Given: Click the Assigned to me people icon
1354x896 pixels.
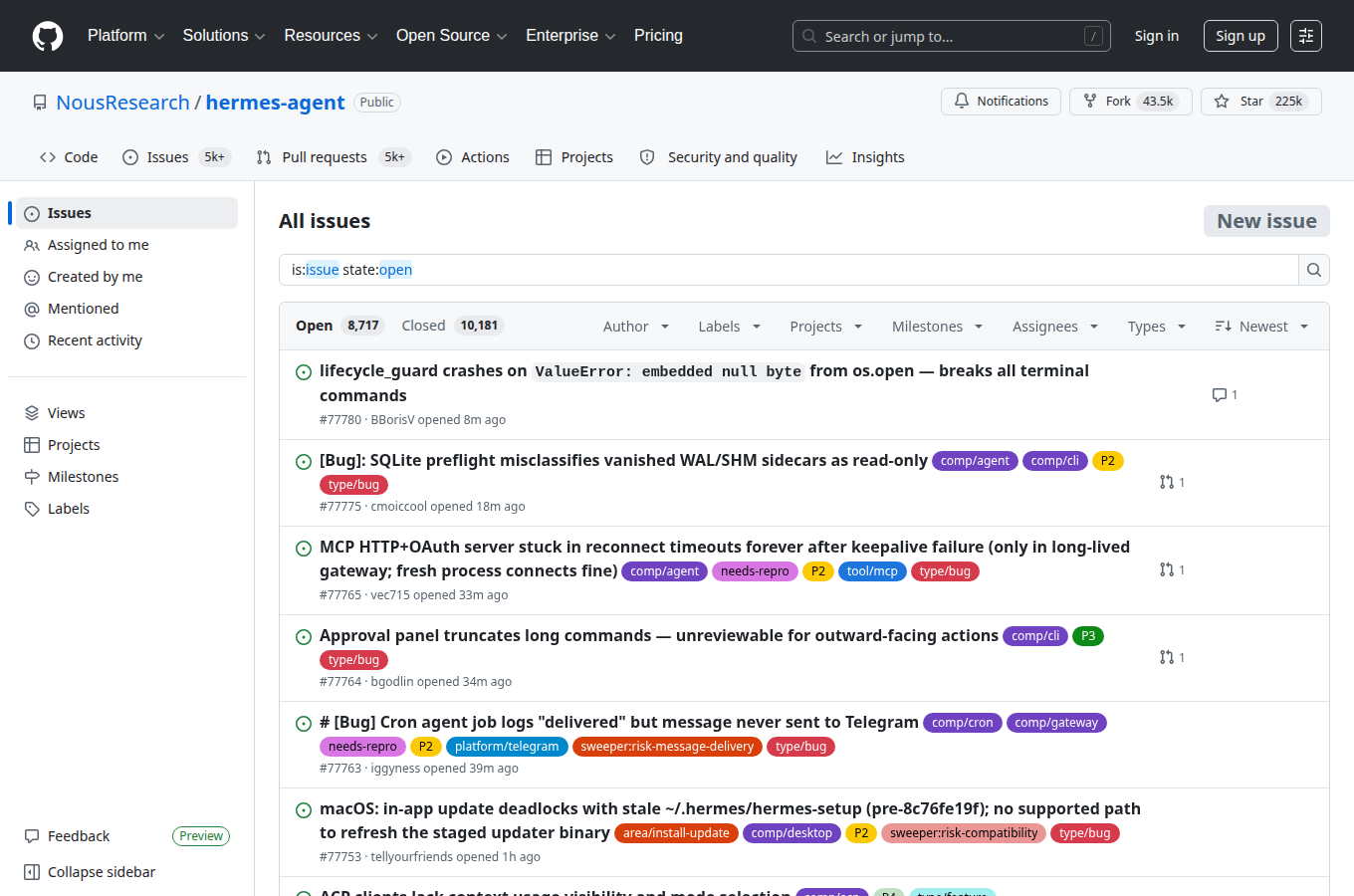Looking at the screenshot, I should pos(32,245).
